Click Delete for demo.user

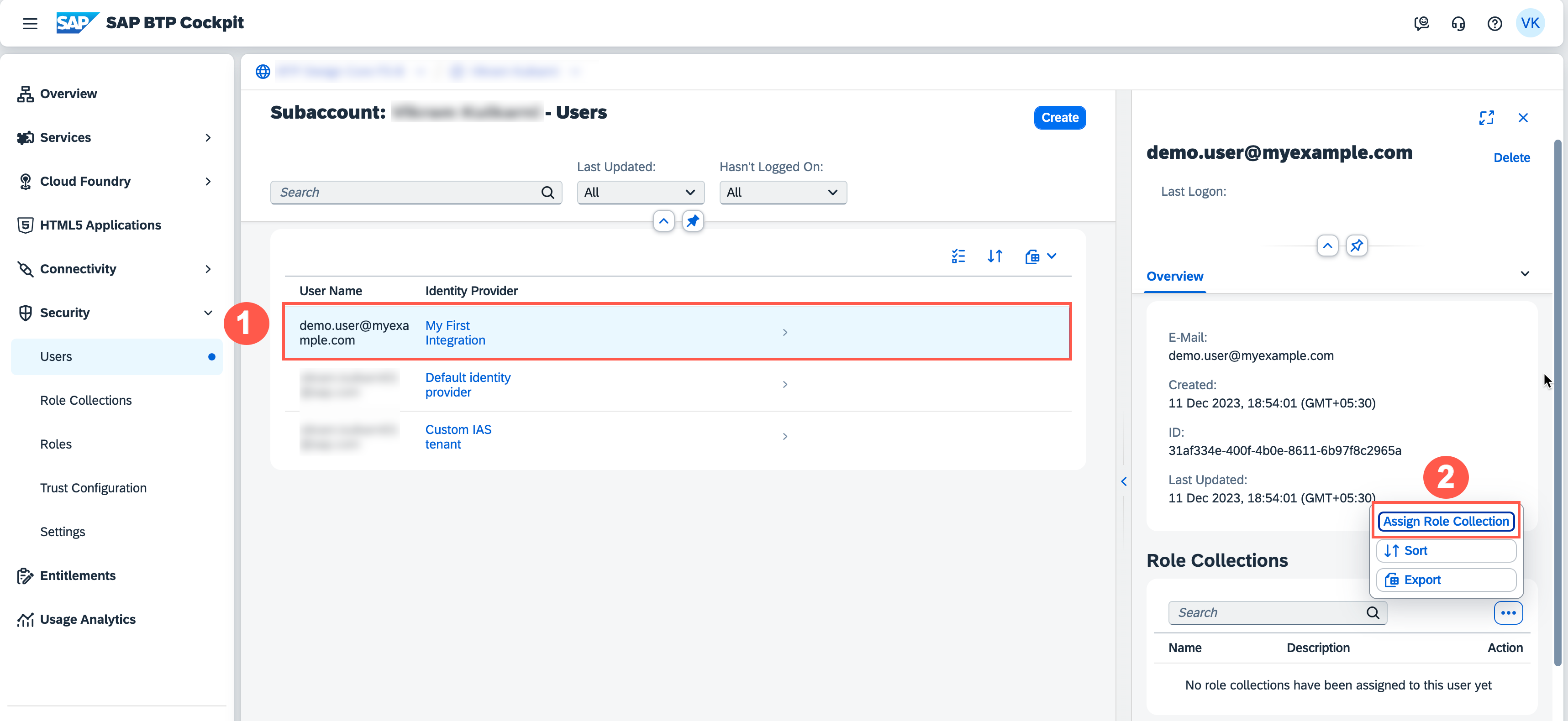pos(1511,157)
